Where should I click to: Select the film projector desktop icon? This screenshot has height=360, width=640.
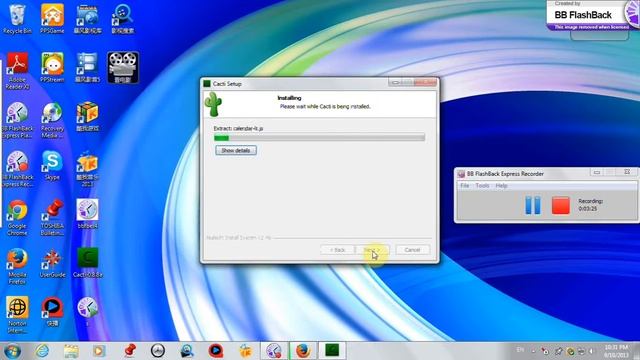point(122,67)
